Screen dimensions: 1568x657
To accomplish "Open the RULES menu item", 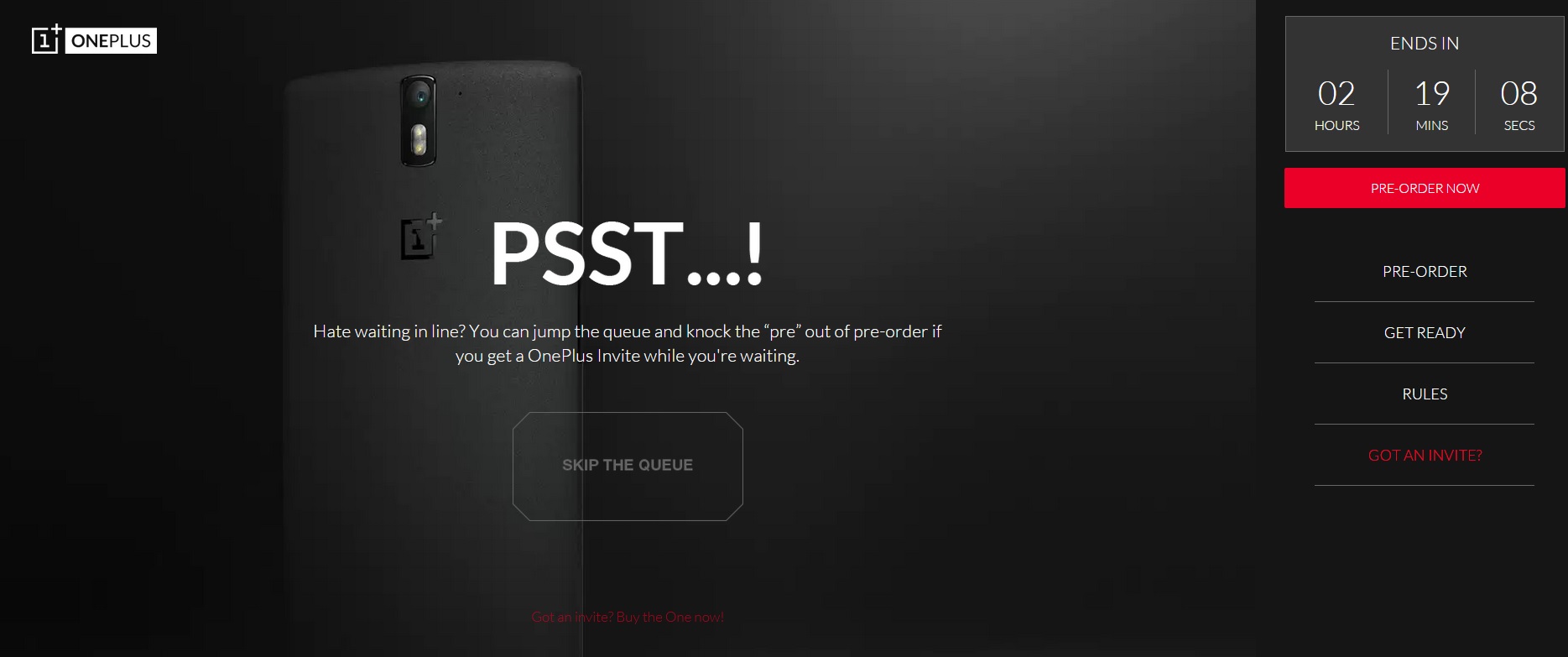I will pyautogui.click(x=1425, y=394).
